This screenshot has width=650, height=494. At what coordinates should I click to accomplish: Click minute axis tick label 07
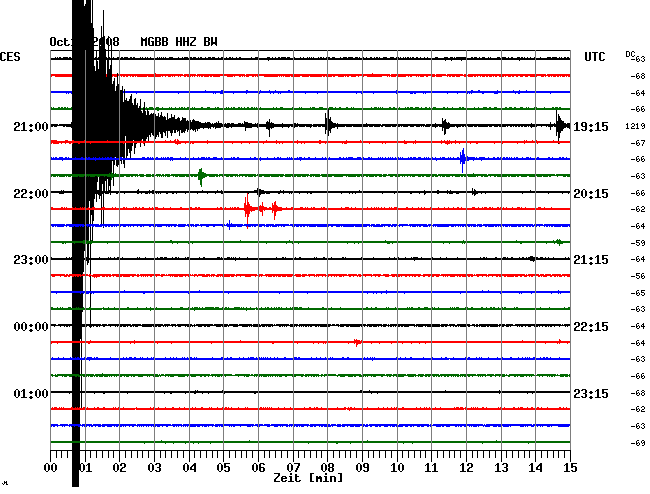coord(293,468)
